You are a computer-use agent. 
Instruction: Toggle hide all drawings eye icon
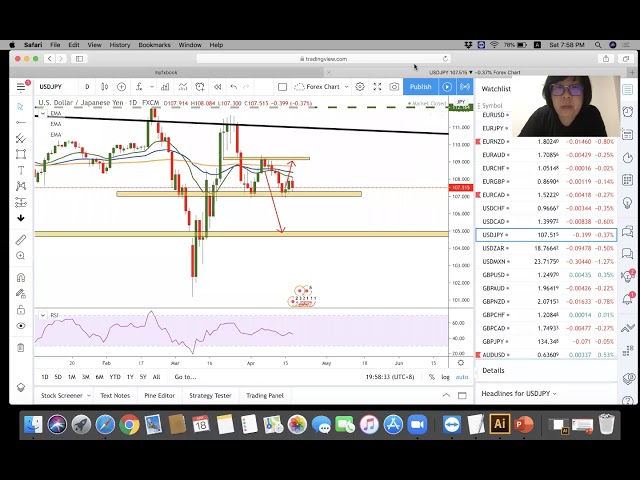coord(20,326)
